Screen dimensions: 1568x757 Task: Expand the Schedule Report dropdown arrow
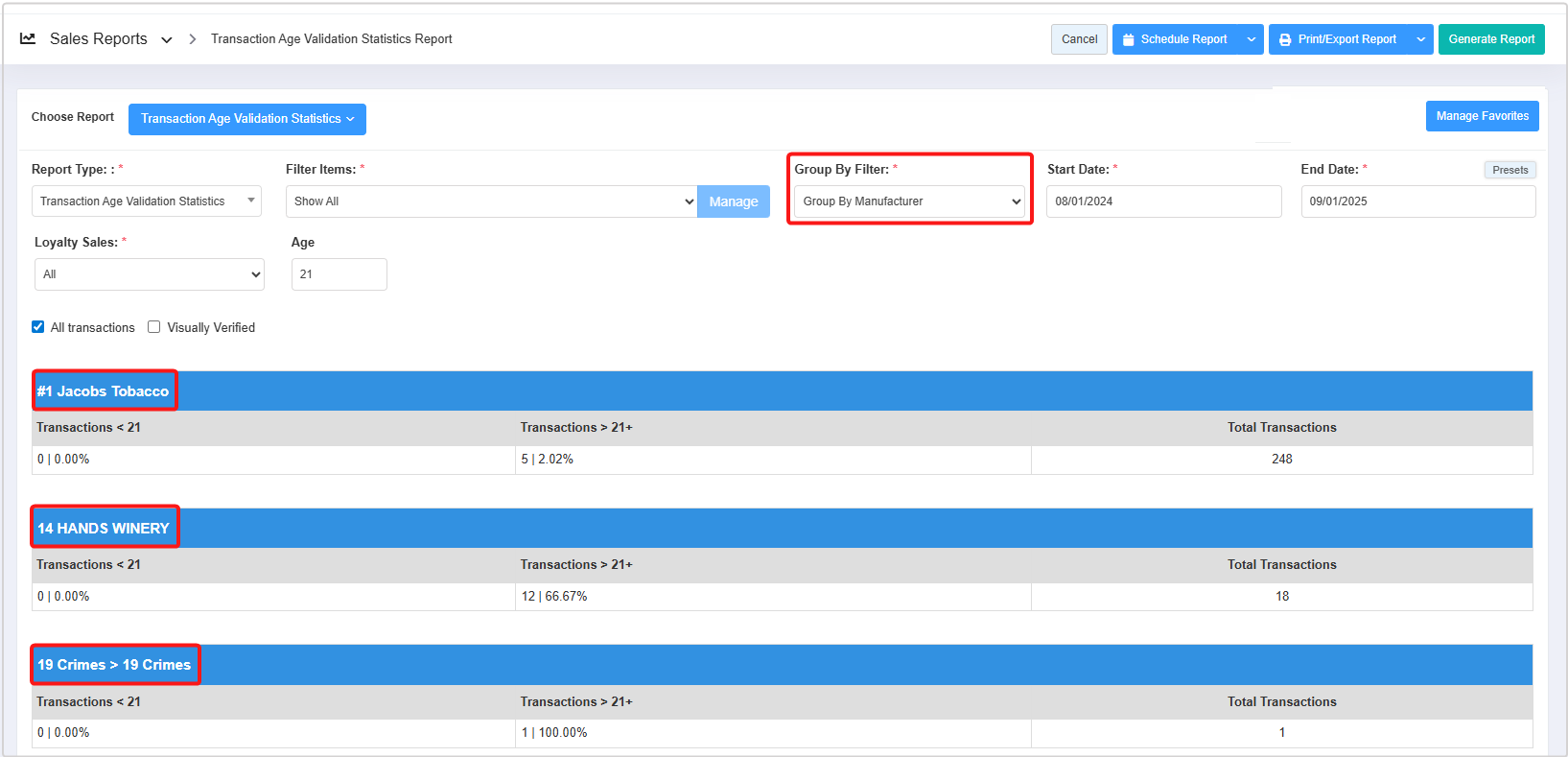pyautogui.click(x=1251, y=39)
